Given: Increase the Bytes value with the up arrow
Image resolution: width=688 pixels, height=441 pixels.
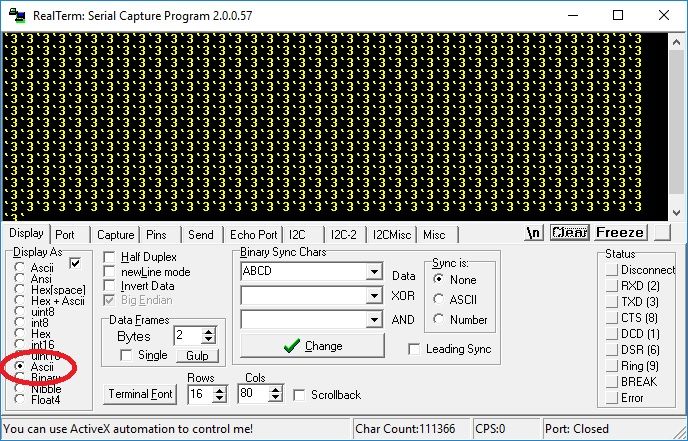Looking at the screenshot, I should (x=208, y=331).
